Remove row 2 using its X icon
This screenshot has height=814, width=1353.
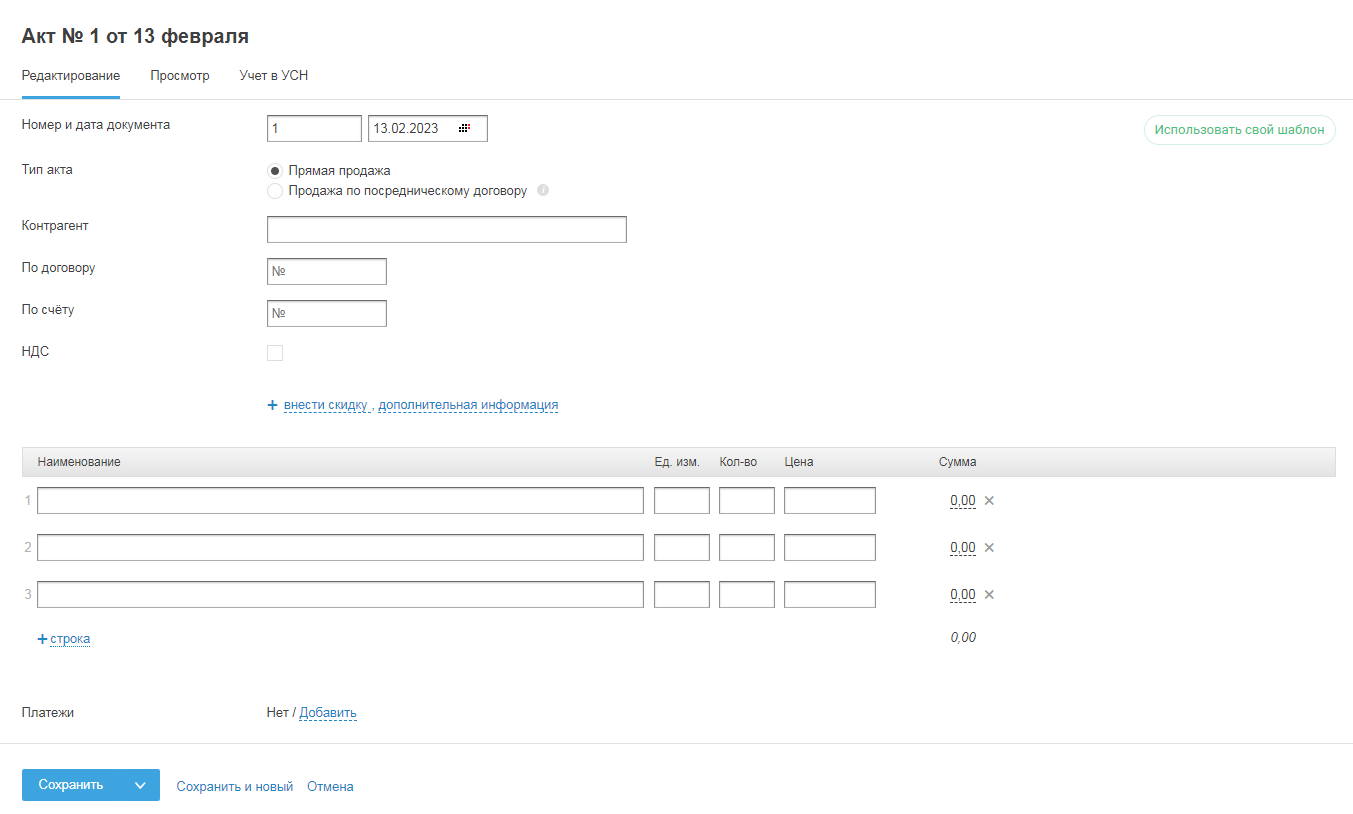point(989,548)
